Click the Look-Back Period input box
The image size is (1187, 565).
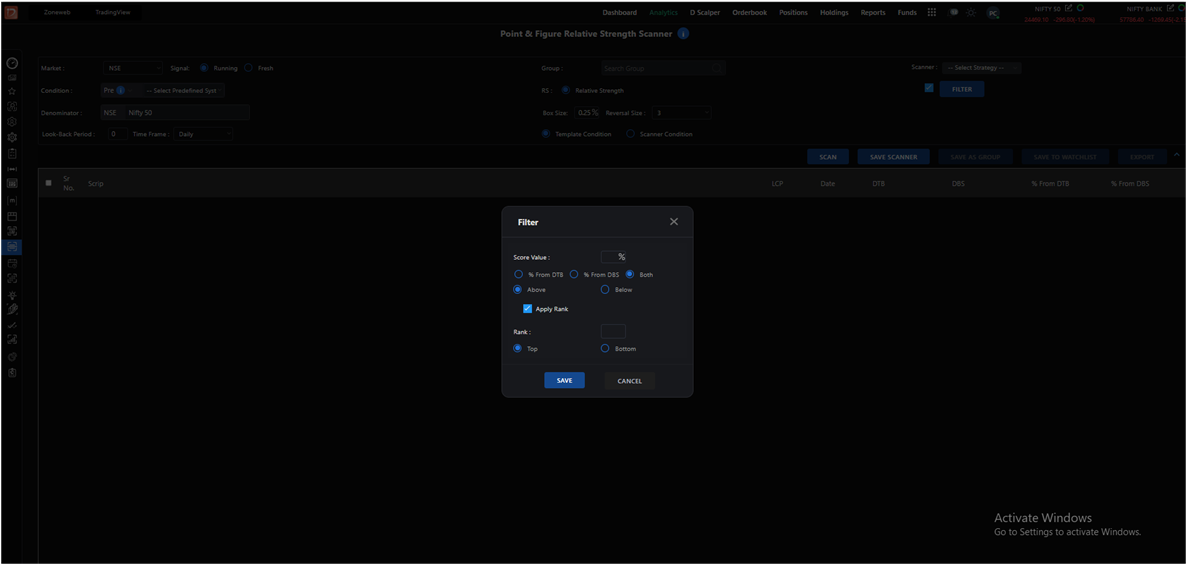117,134
